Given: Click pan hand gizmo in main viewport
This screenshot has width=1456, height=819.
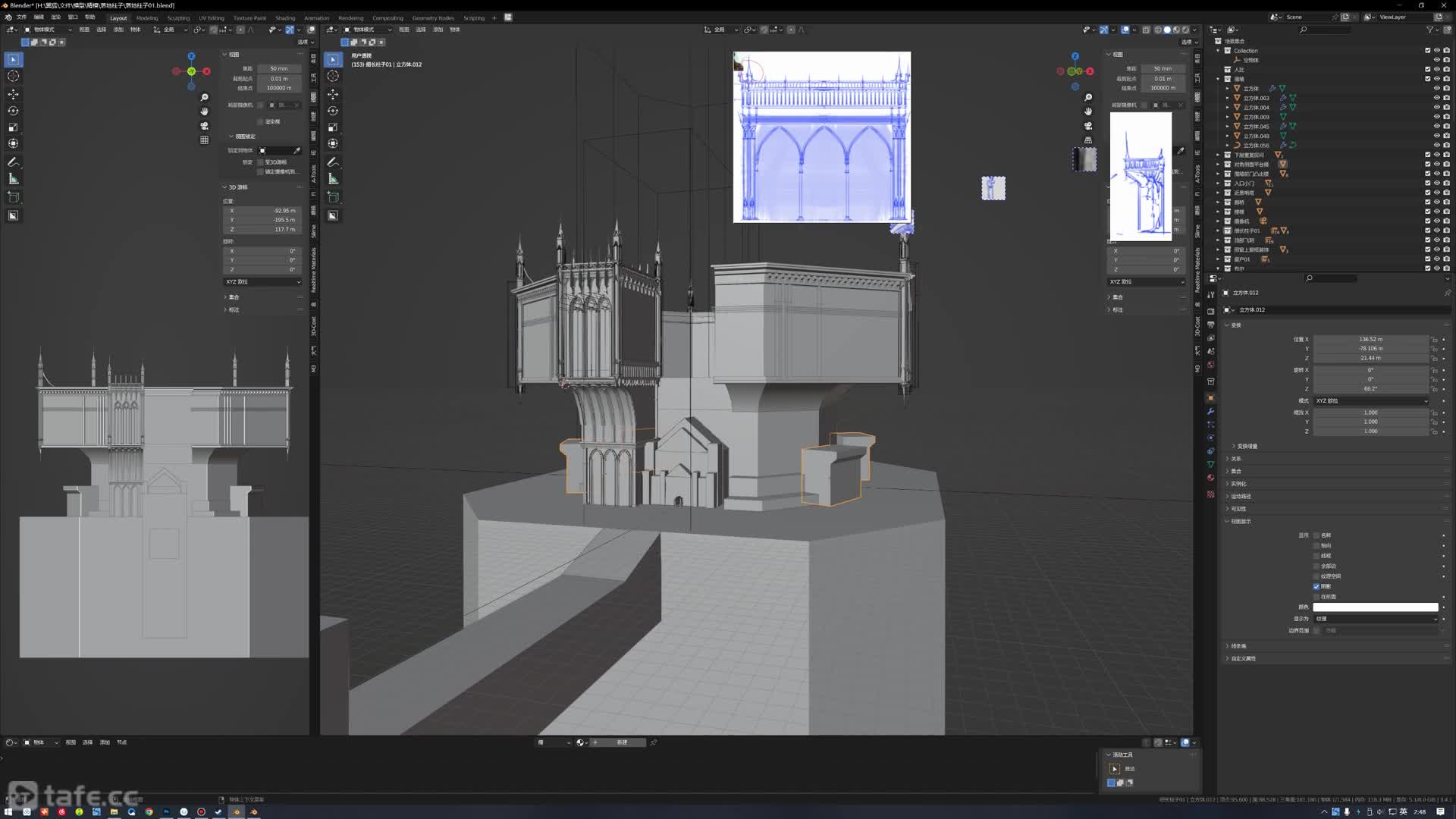Looking at the screenshot, I should pyautogui.click(x=1088, y=111).
